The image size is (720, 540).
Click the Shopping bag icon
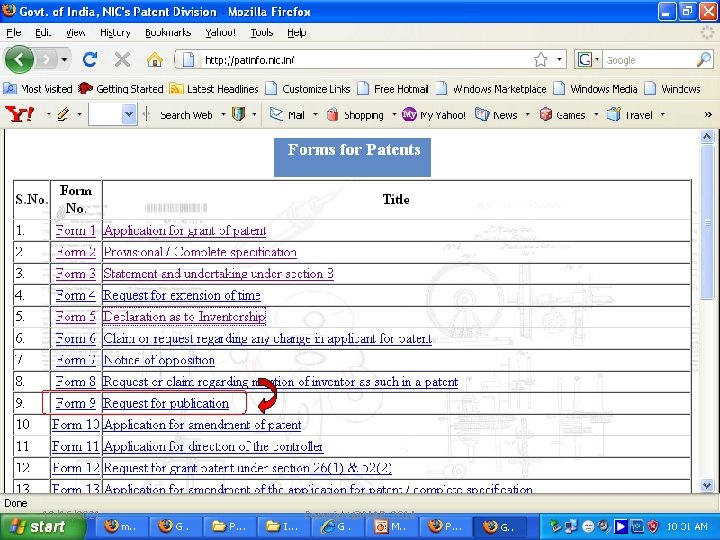[333, 114]
